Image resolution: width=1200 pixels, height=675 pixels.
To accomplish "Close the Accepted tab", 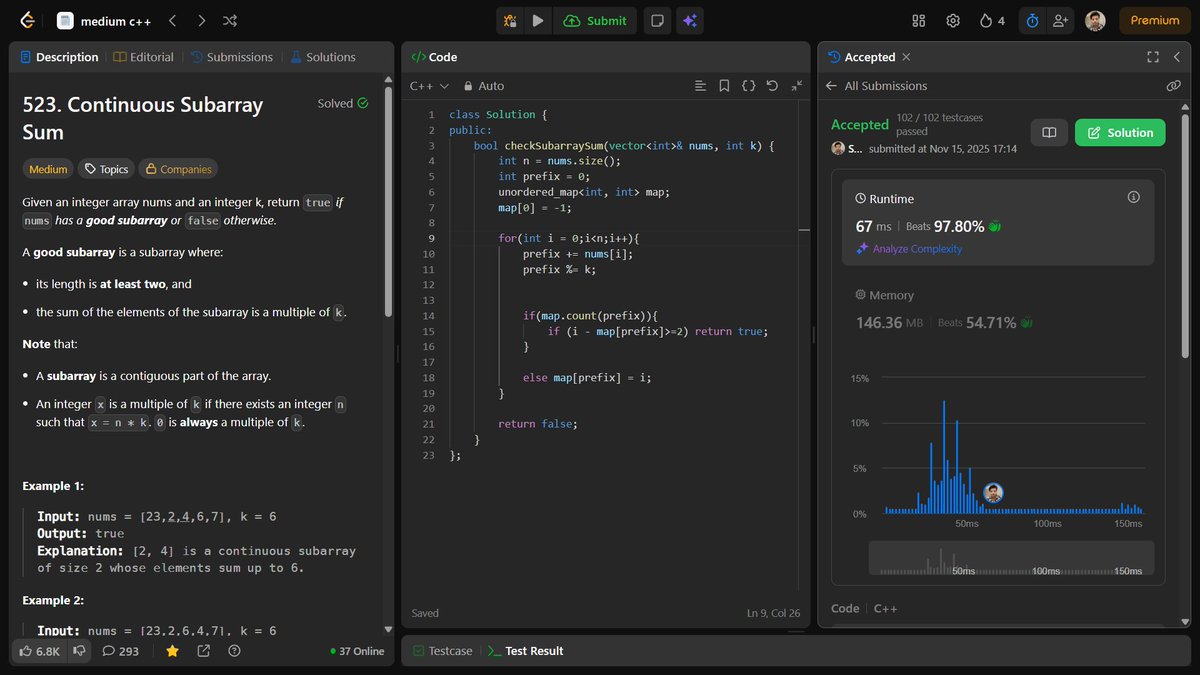I will [906, 57].
